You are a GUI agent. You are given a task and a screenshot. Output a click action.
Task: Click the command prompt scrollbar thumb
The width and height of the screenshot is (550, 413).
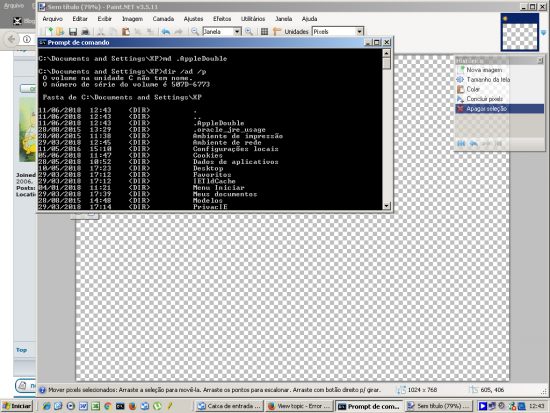[x=386, y=64]
